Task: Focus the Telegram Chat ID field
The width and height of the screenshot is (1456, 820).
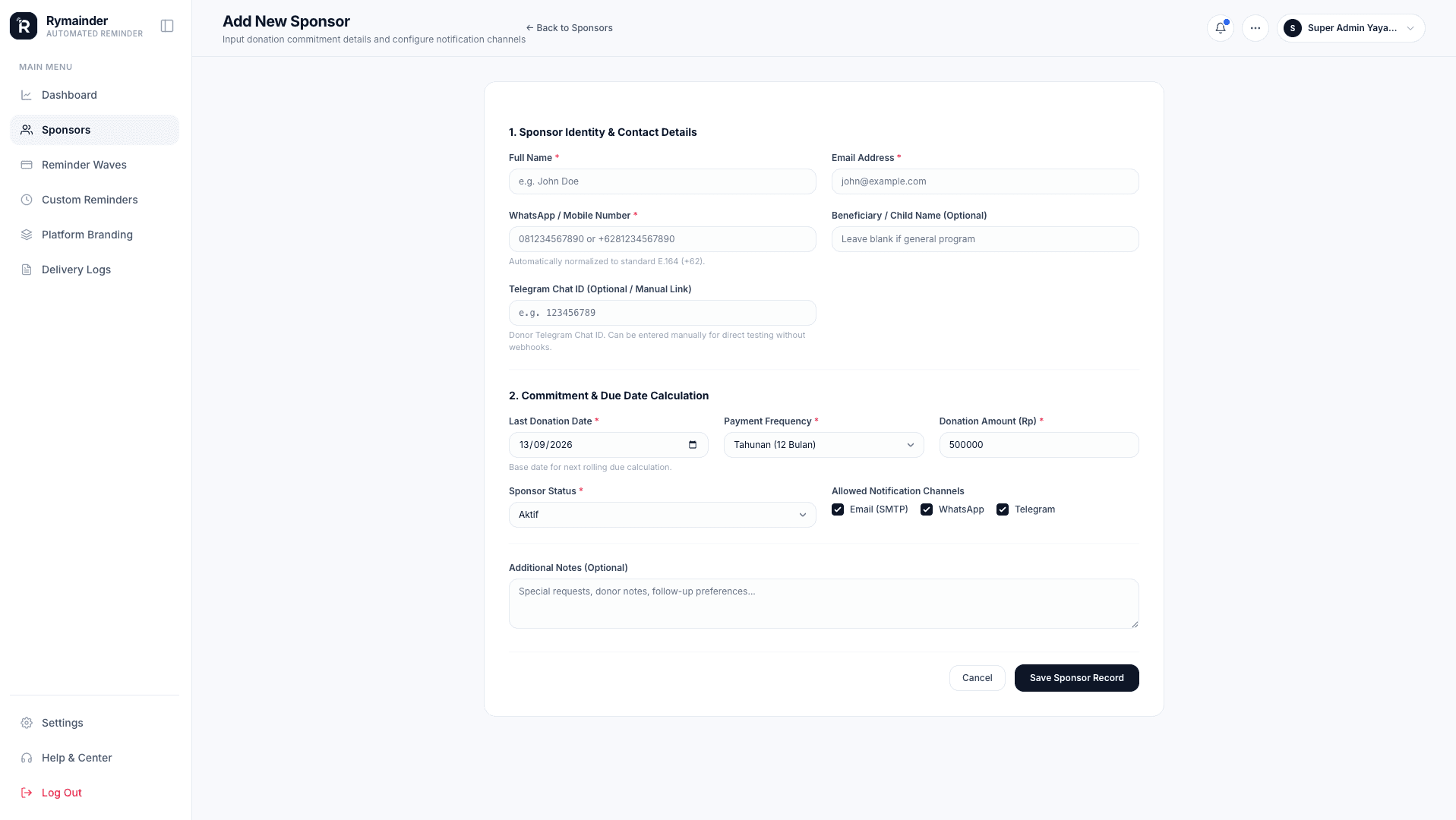Action: [662, 313]
